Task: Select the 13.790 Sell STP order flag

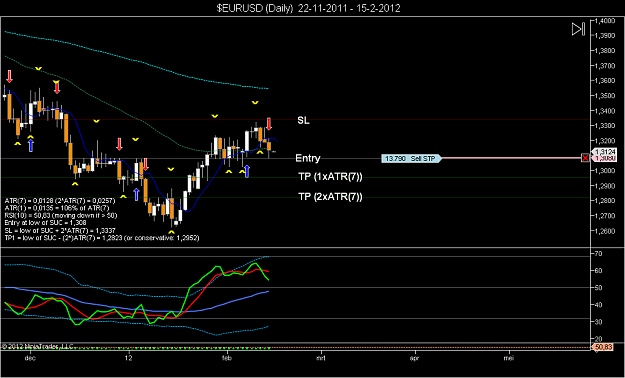Action: 411,158
